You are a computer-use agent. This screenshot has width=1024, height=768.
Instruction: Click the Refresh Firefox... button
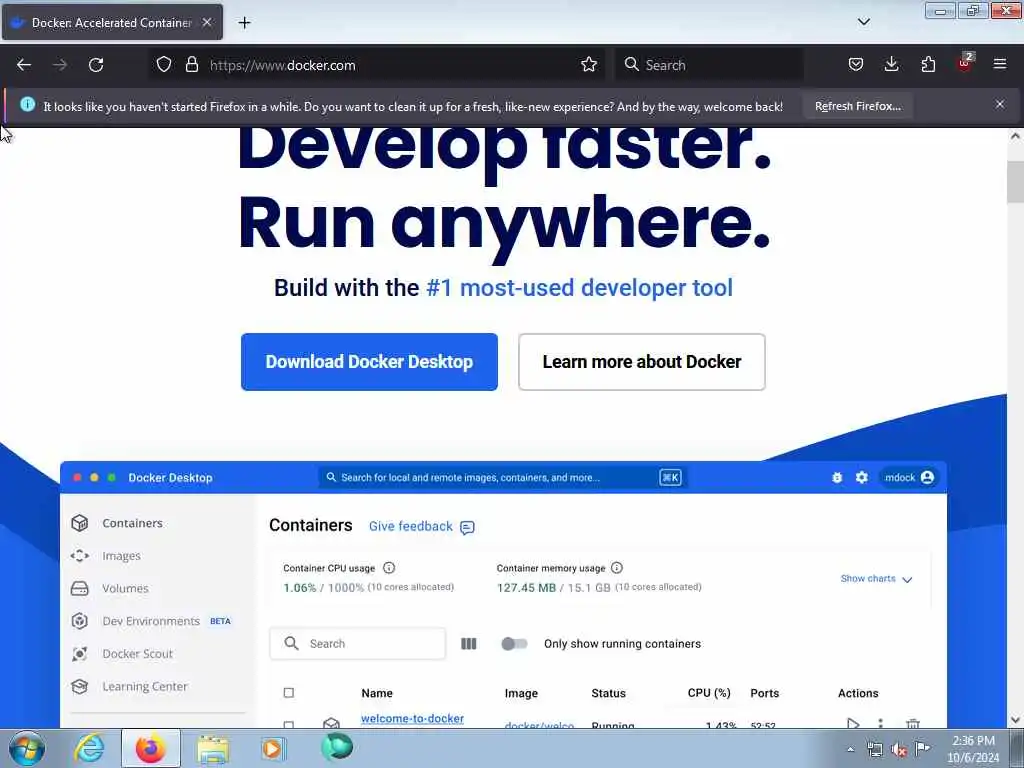pos(857,106)
